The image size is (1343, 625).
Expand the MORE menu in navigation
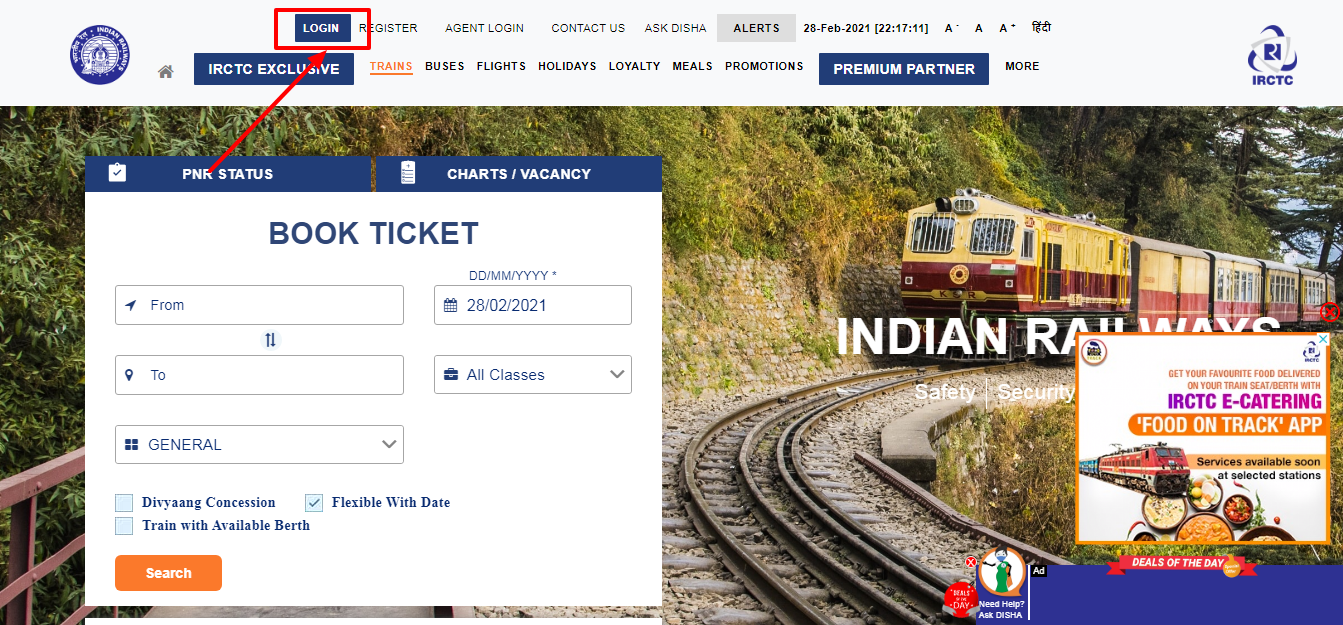click(1022, 66)
